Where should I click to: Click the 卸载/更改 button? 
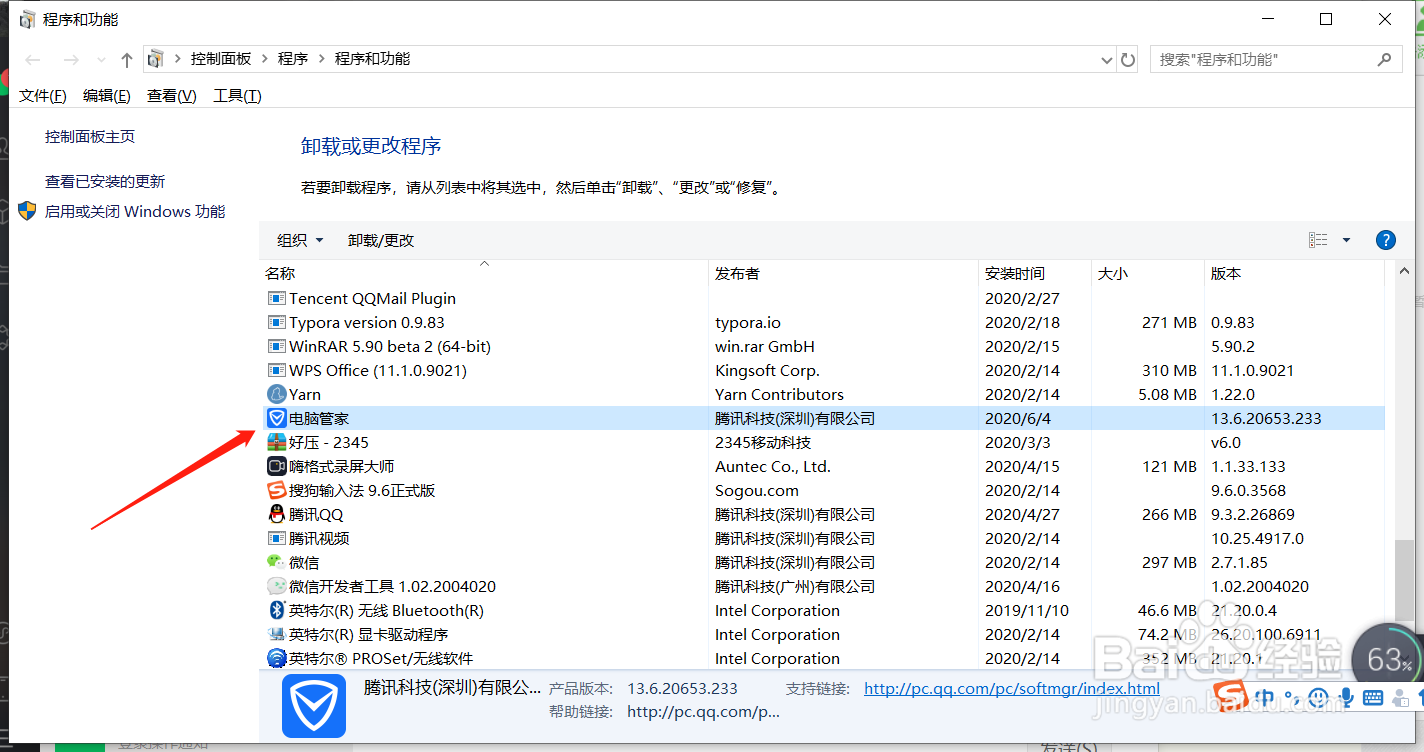[381, 240]
